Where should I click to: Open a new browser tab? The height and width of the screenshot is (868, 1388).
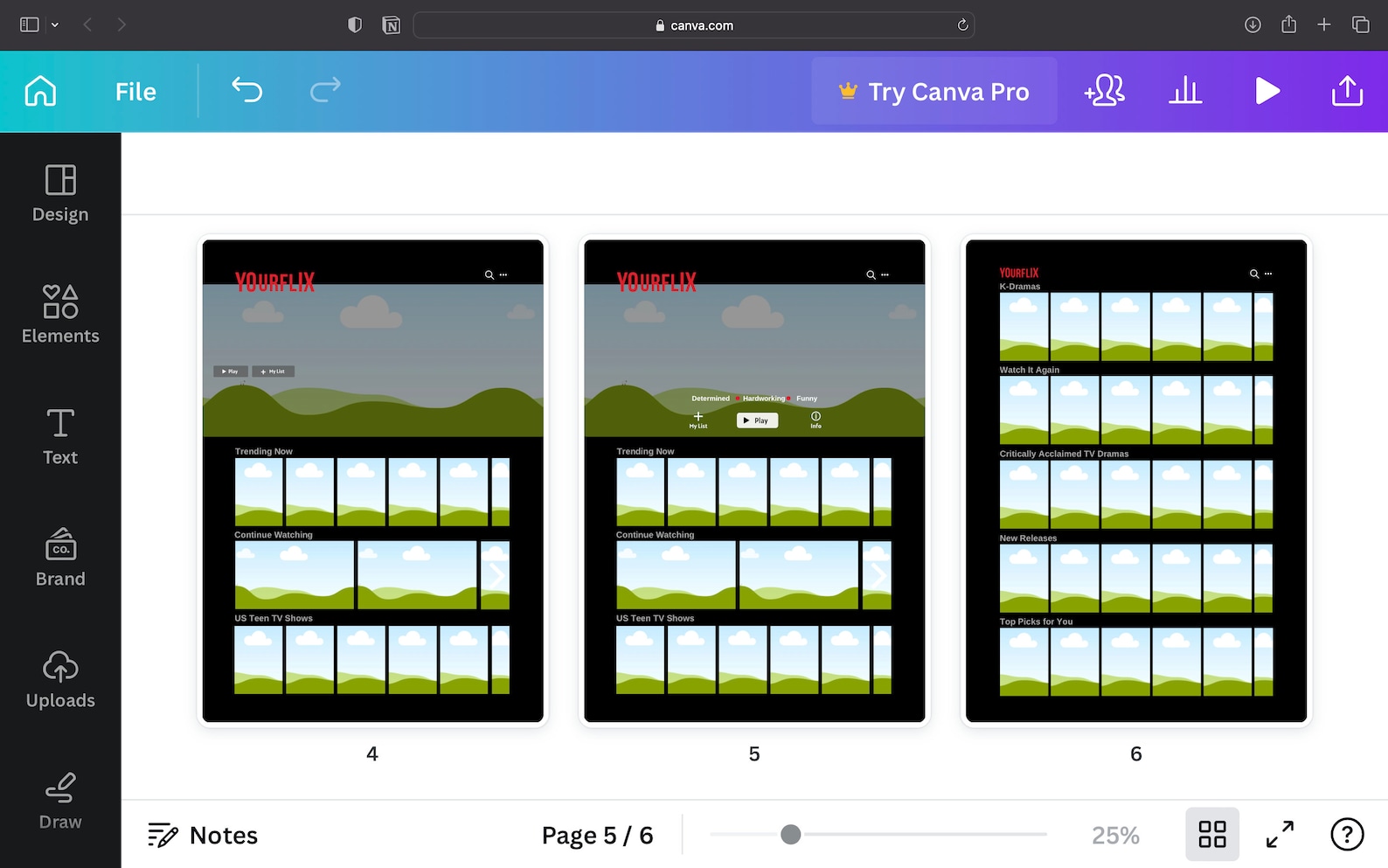point(1324,24)
